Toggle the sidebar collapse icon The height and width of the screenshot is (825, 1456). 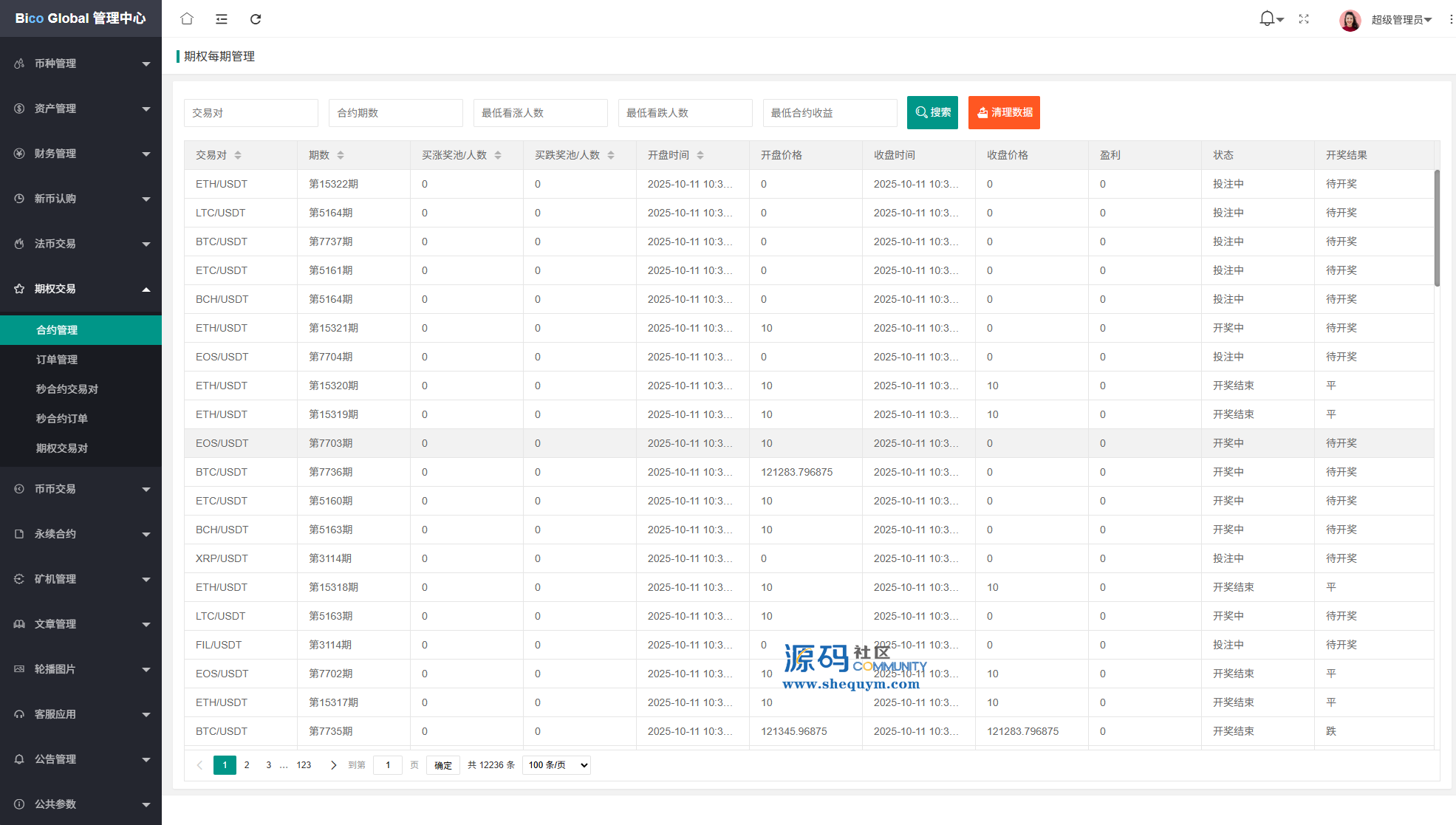[222, 19]
